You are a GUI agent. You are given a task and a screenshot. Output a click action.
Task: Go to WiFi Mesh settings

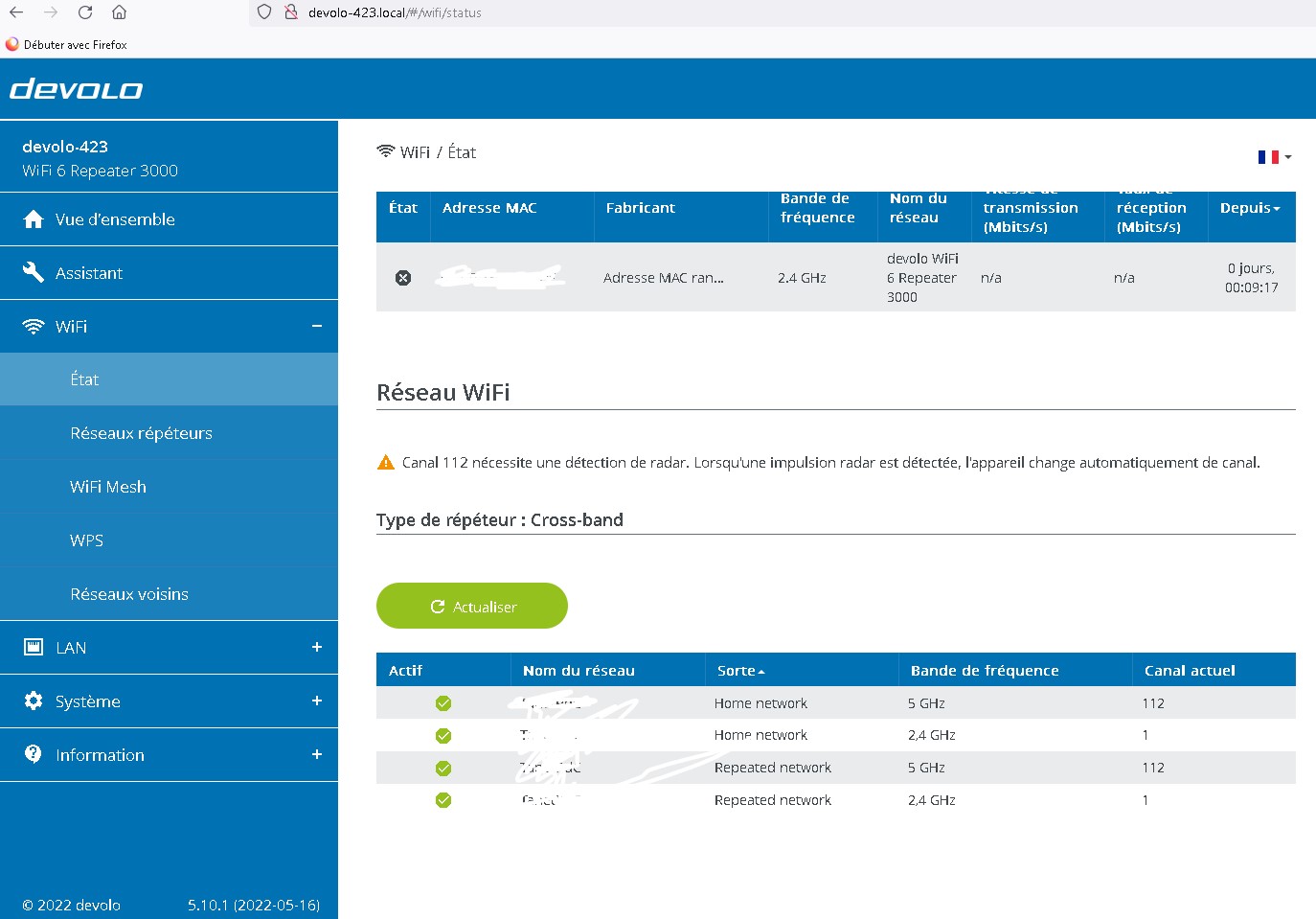point(169,487)
